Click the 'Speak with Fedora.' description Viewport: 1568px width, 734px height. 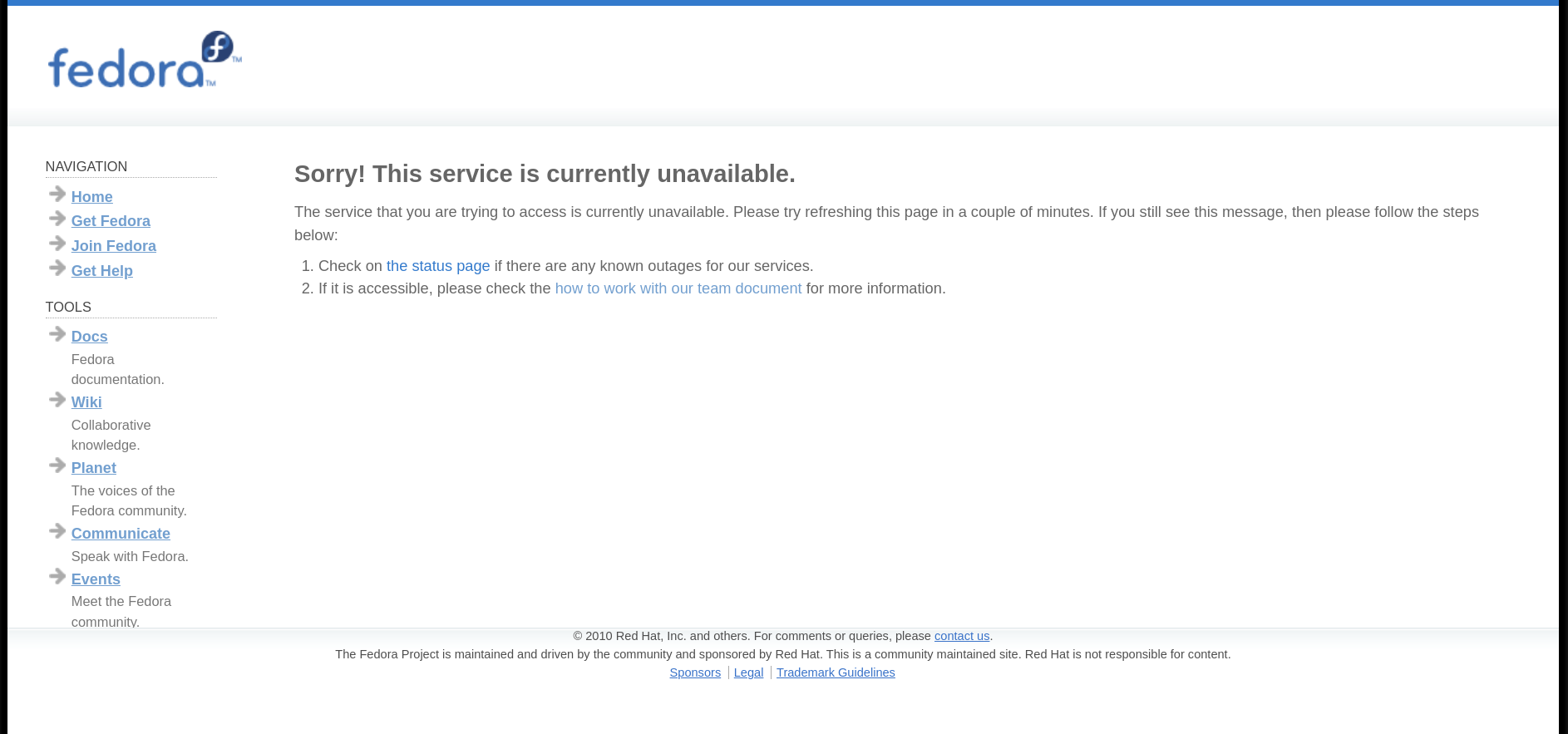click(130, 556)
